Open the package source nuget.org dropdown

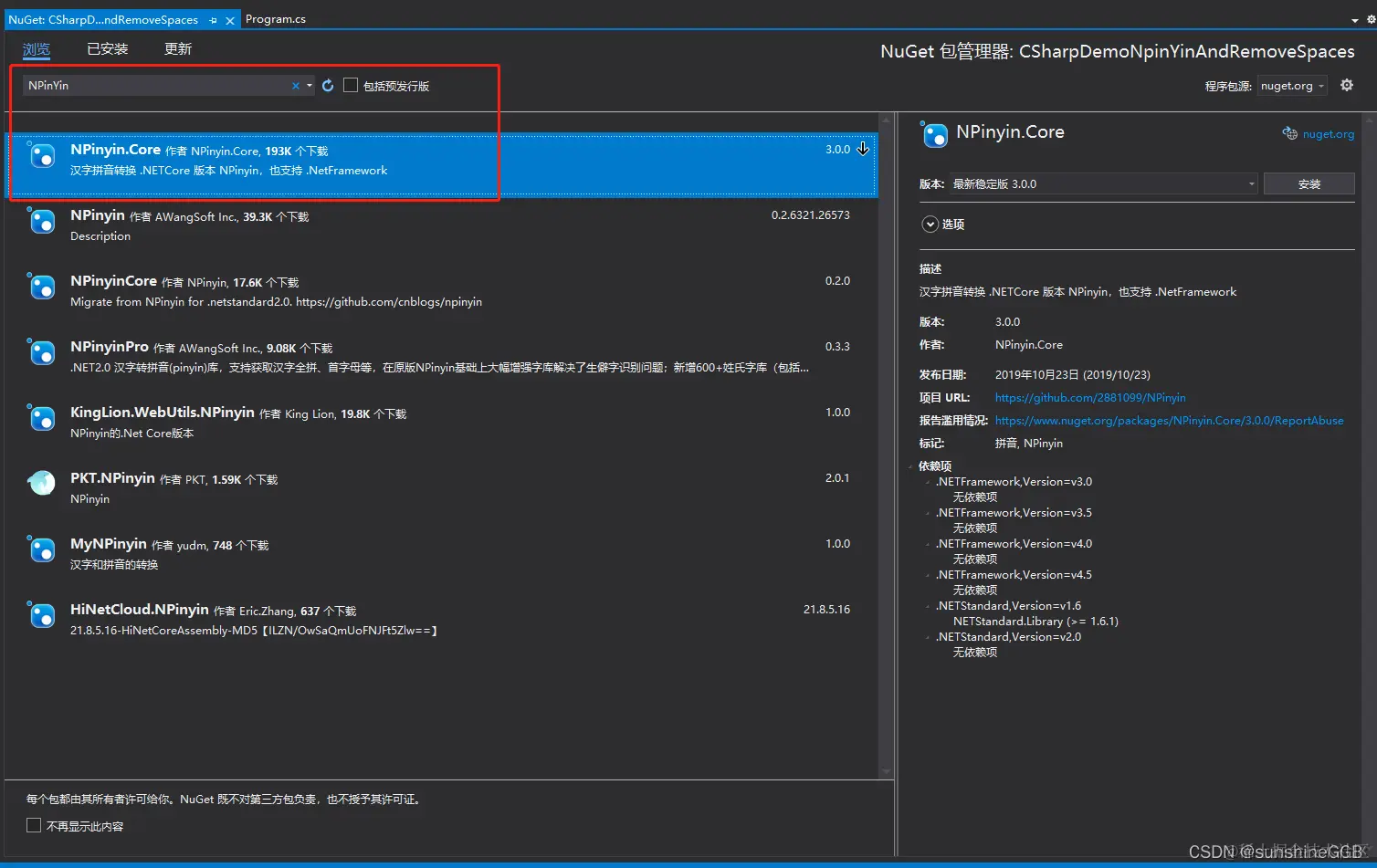(x=1292, y=86)
